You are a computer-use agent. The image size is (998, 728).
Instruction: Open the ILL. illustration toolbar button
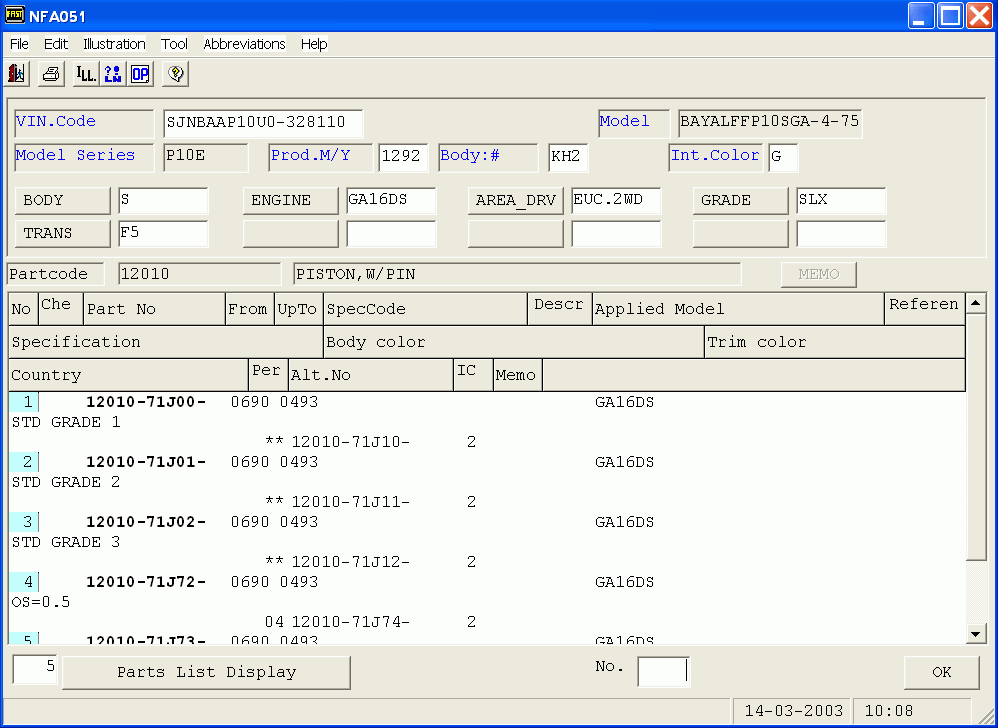tap(86, 74)
